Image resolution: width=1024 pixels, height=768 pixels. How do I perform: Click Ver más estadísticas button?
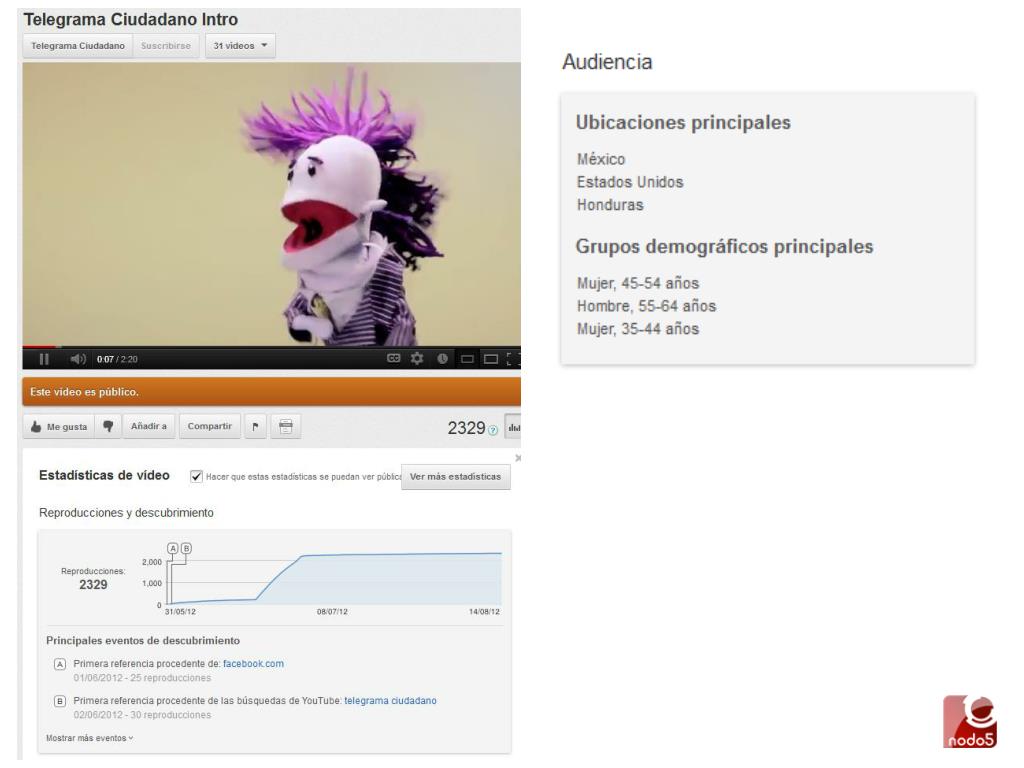(x=455, y=477)
